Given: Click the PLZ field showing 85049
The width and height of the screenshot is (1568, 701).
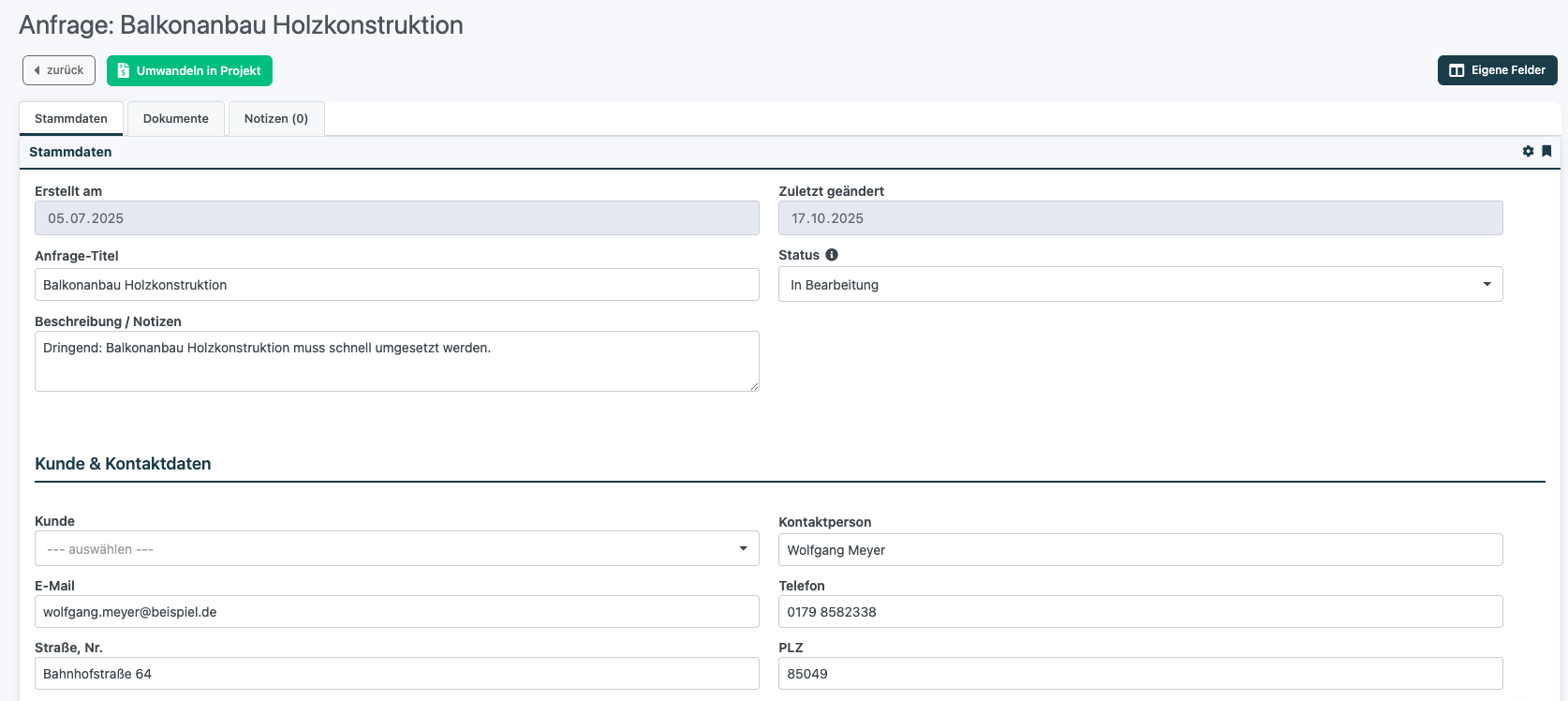Looking at the screenshot, I should click(x=1140, y=674).
